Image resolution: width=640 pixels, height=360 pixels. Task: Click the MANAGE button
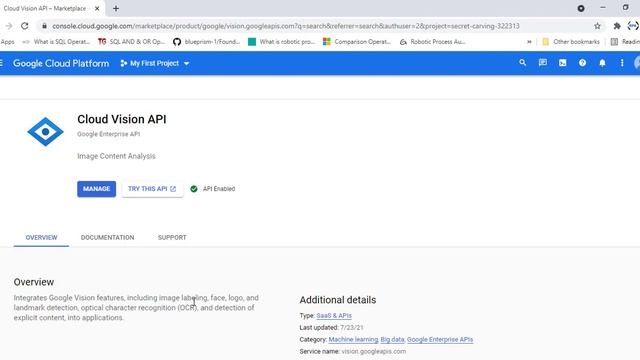96,189
